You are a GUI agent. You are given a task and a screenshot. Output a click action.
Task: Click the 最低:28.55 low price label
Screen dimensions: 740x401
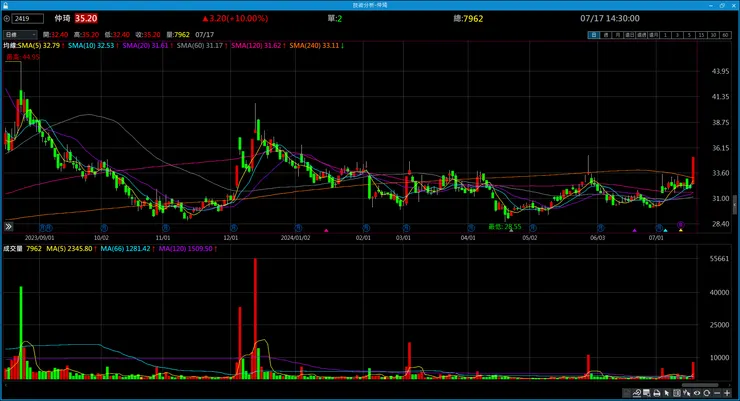(505, 226)
